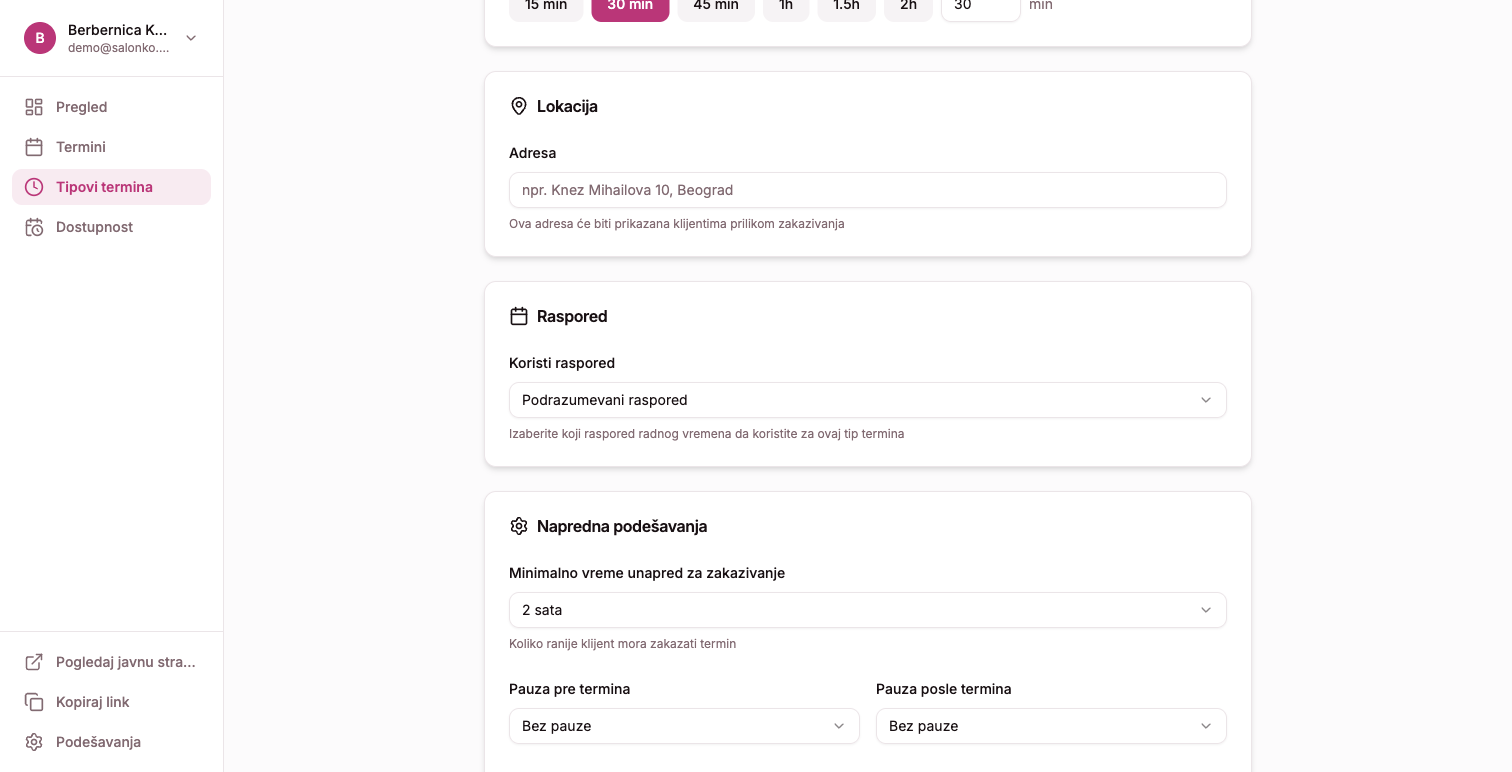Select the 2h duration button
Screen dimensions: 1512x772
coord(908,7)
